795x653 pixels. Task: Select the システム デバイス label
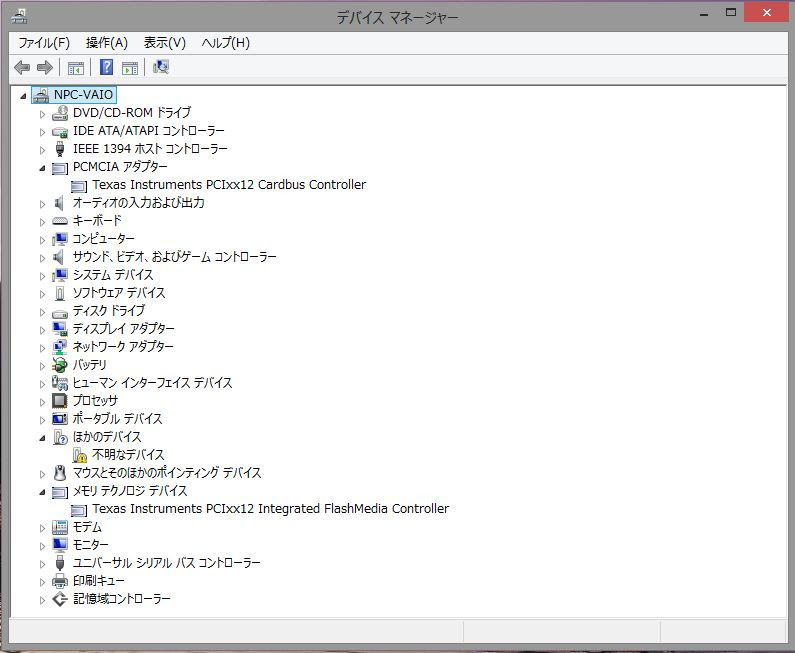coord(113,275)
